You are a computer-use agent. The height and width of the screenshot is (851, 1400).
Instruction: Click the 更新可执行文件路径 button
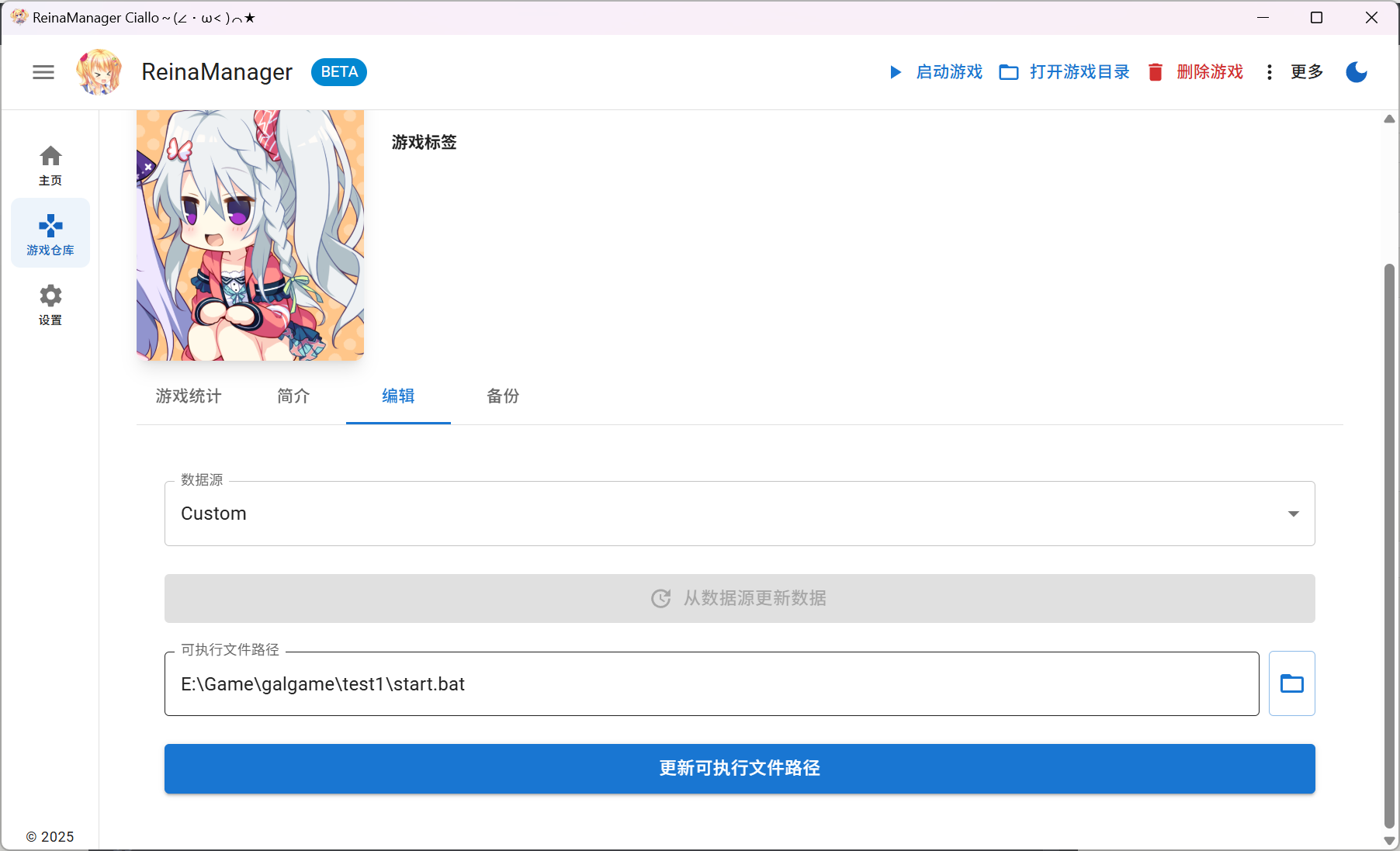[739, 769]
